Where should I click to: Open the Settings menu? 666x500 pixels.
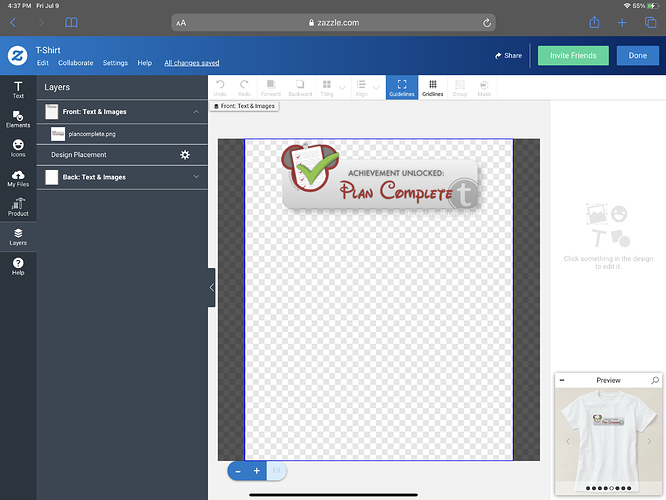pyautogui.click(x=115, y=63)
